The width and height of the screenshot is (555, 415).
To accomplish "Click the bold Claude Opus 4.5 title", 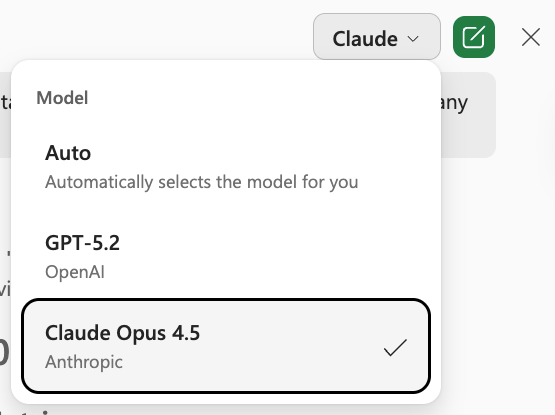I will click(122, 333).
